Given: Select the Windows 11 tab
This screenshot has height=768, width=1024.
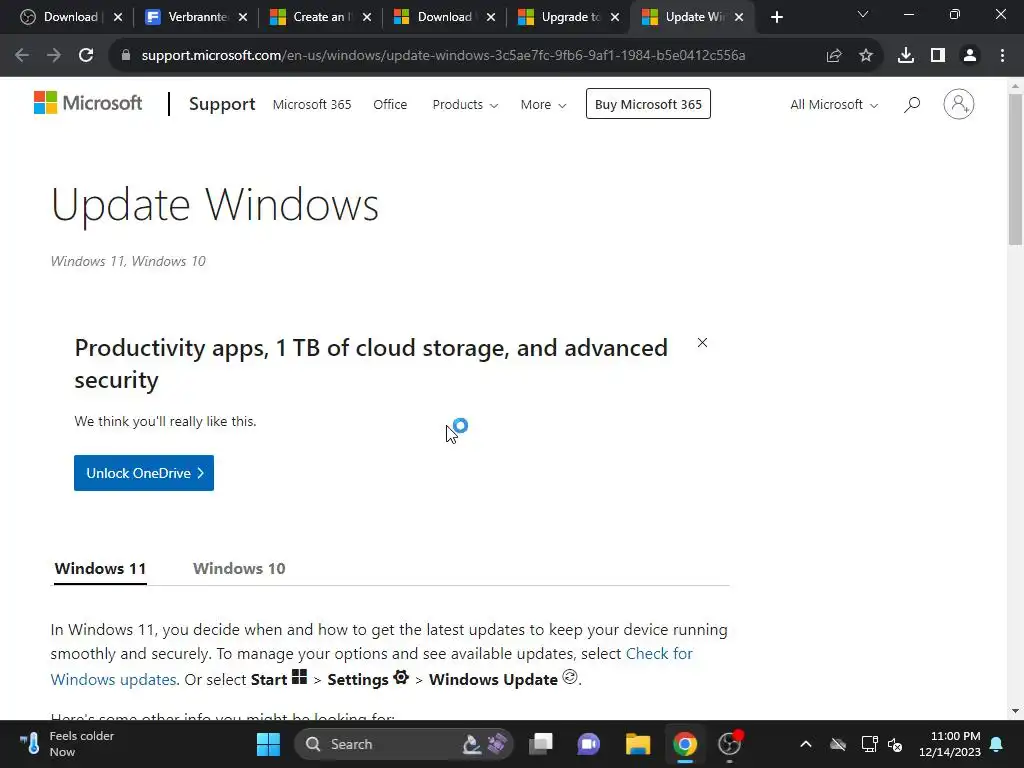Looking at the screenshot, I should (x=100, y=568).
